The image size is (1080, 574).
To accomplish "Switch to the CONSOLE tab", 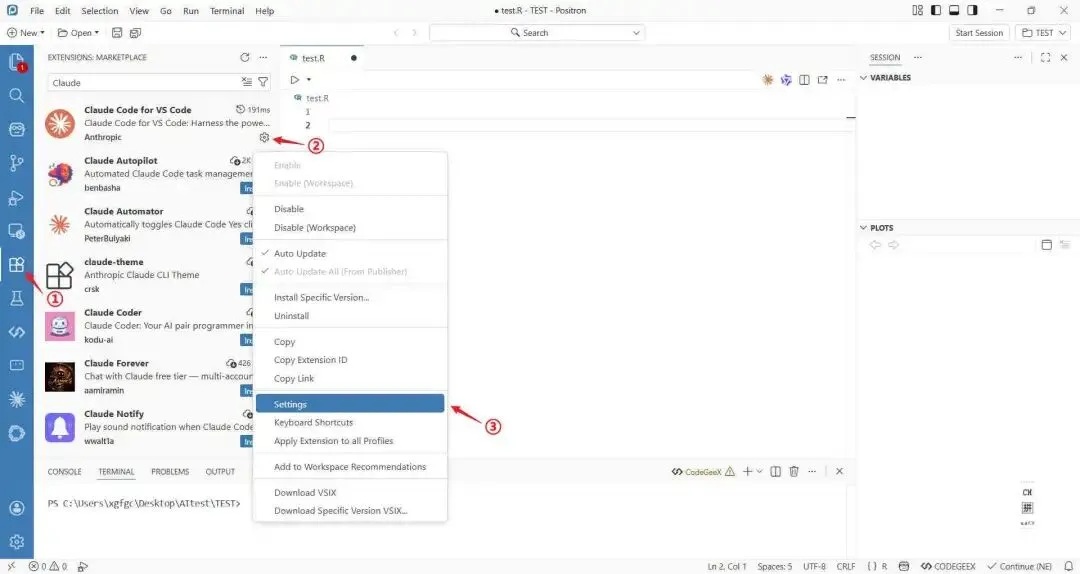I will (x=64, y=471).
